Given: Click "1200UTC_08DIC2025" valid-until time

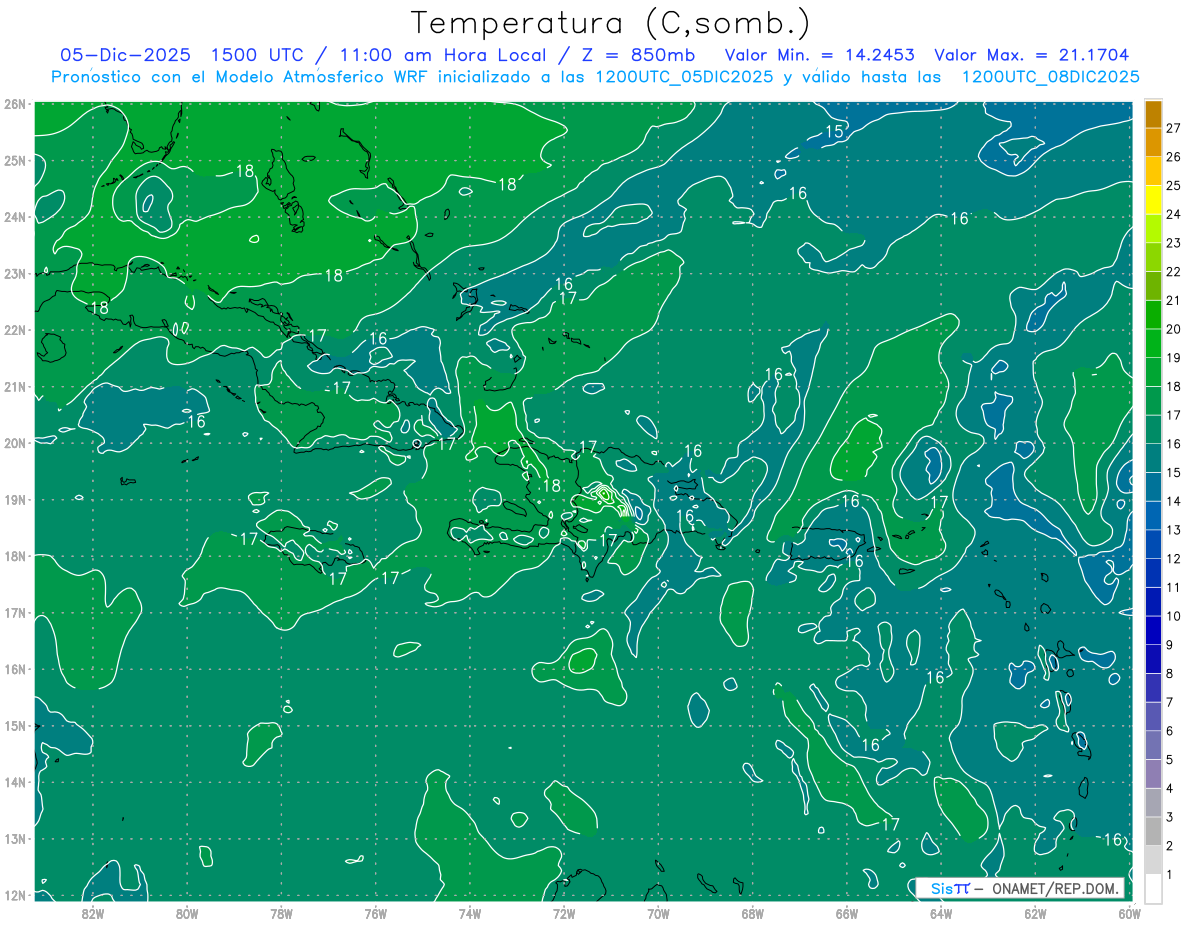Looking at the screenshot, I should [x=1050, y=77].
